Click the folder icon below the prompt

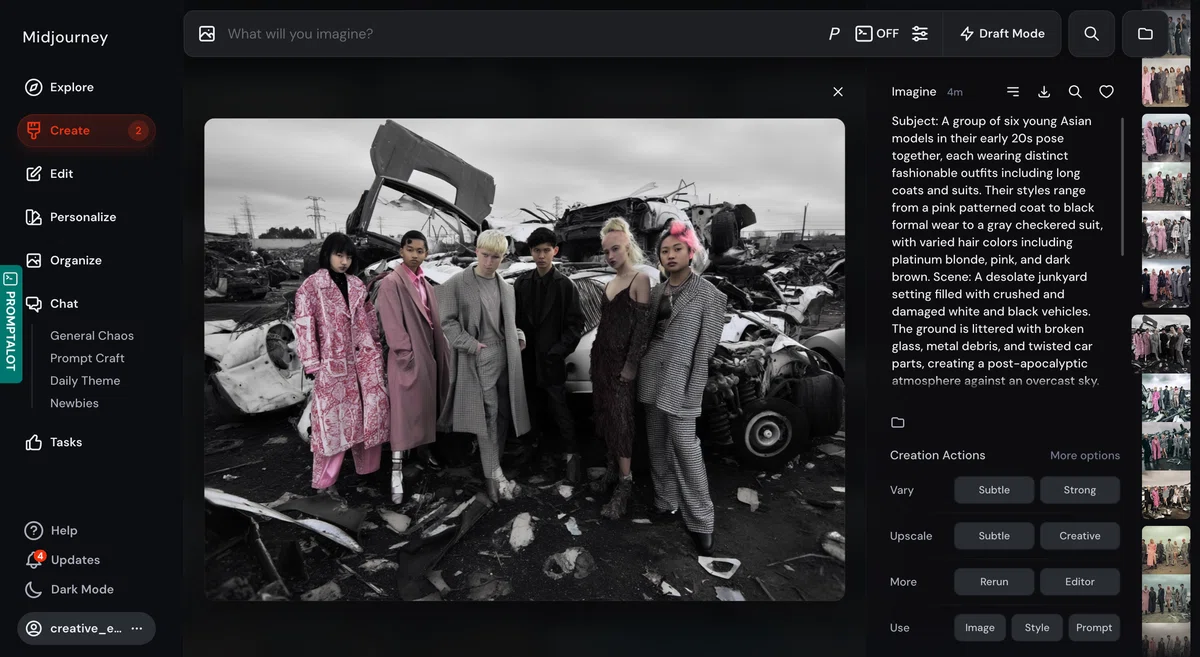tap(898, 422)
